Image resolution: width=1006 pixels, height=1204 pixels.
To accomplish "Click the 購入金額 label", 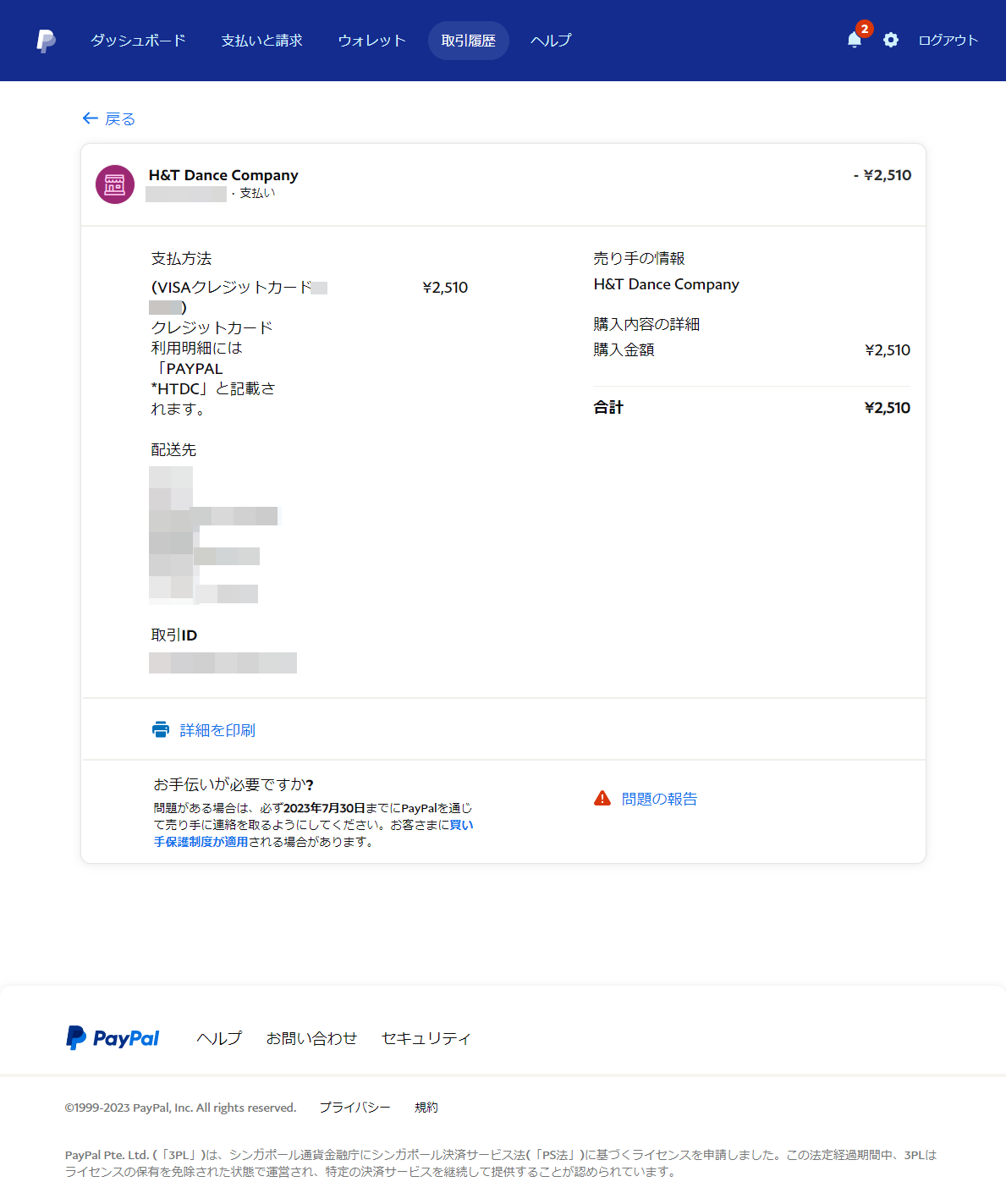I will [x=624, y=349].
